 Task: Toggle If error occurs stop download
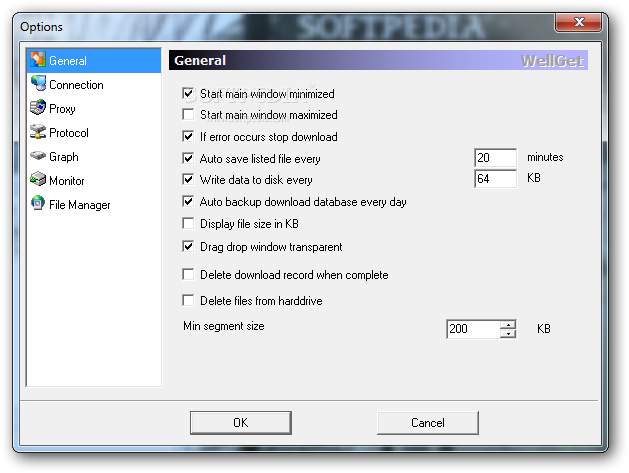coord(188,136)
